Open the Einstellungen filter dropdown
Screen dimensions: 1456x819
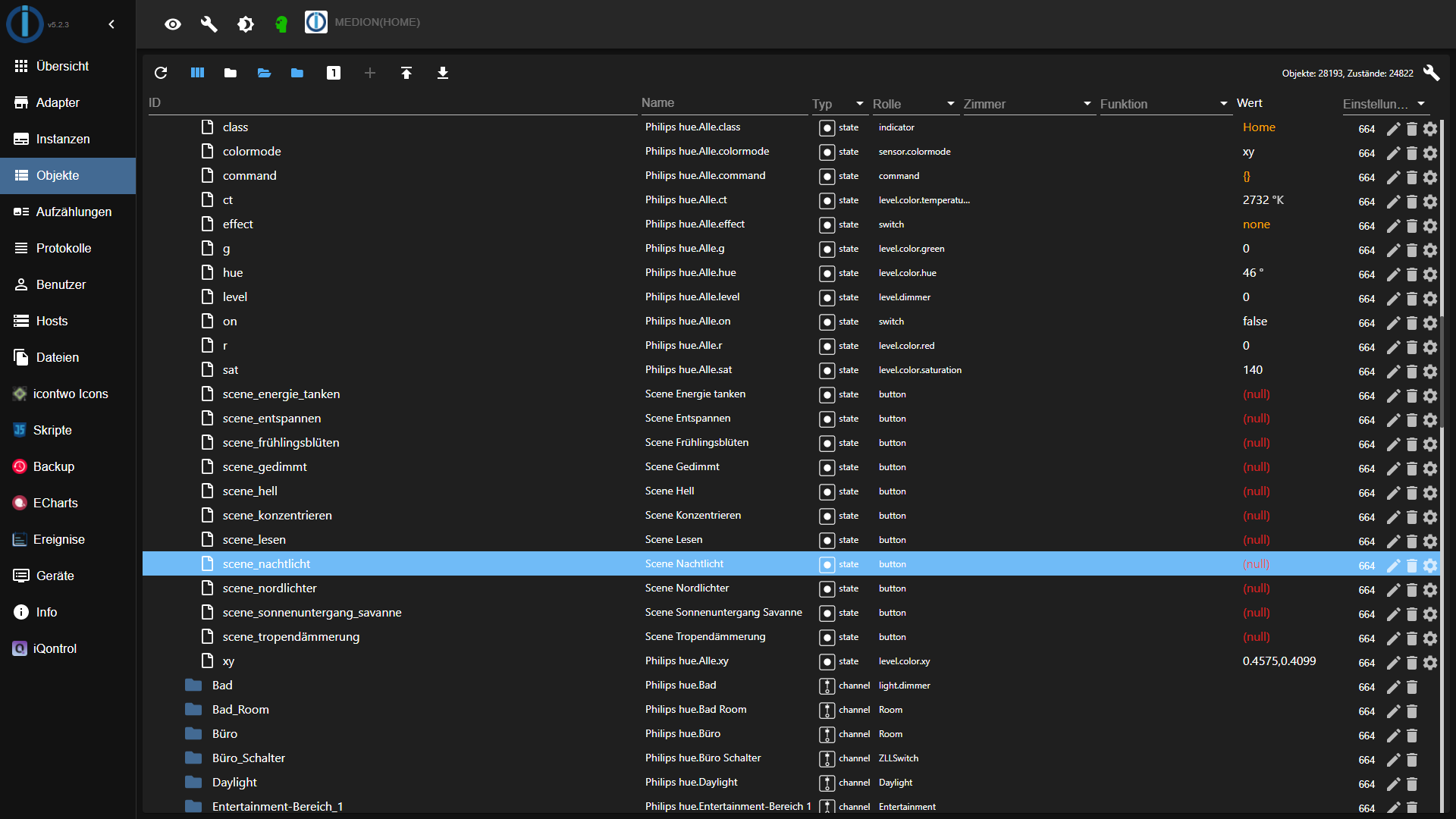coord(1385,104)
